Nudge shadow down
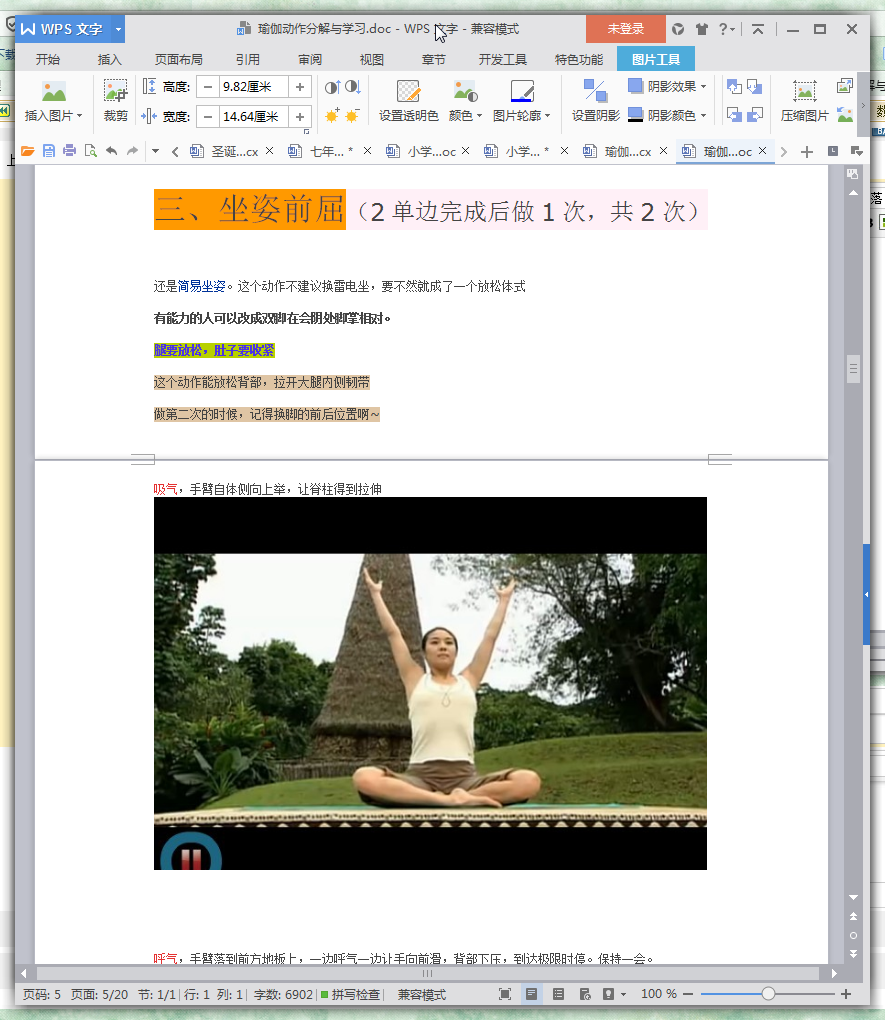The height and width of the screenshot is (1020, 885). click(x=755, y=87)
